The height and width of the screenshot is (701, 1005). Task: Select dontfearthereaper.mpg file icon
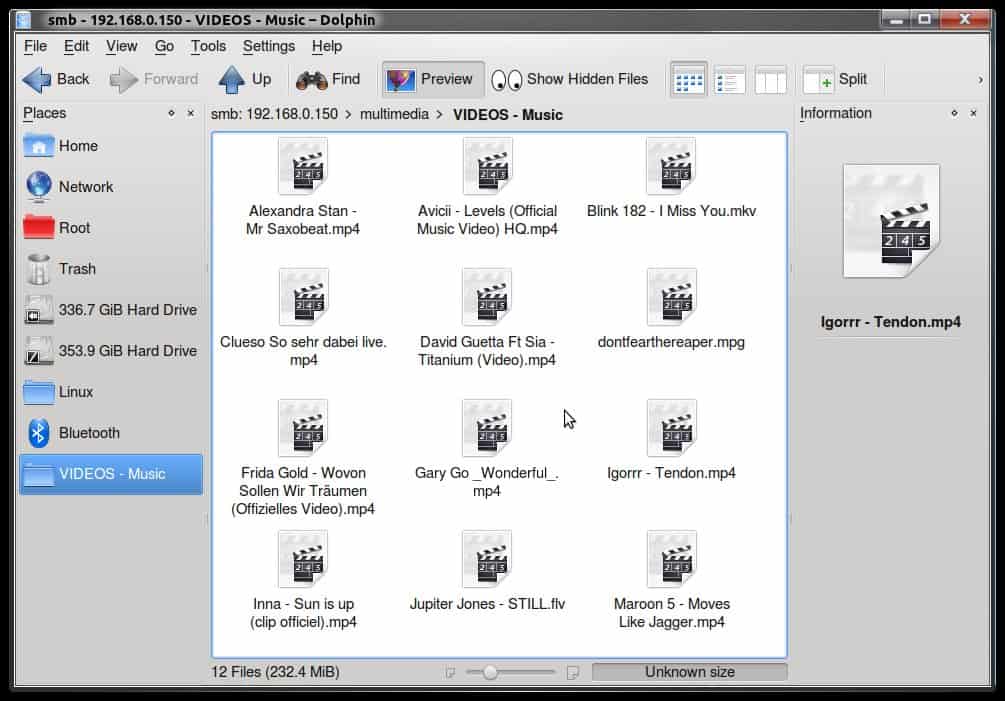point(671,297)
